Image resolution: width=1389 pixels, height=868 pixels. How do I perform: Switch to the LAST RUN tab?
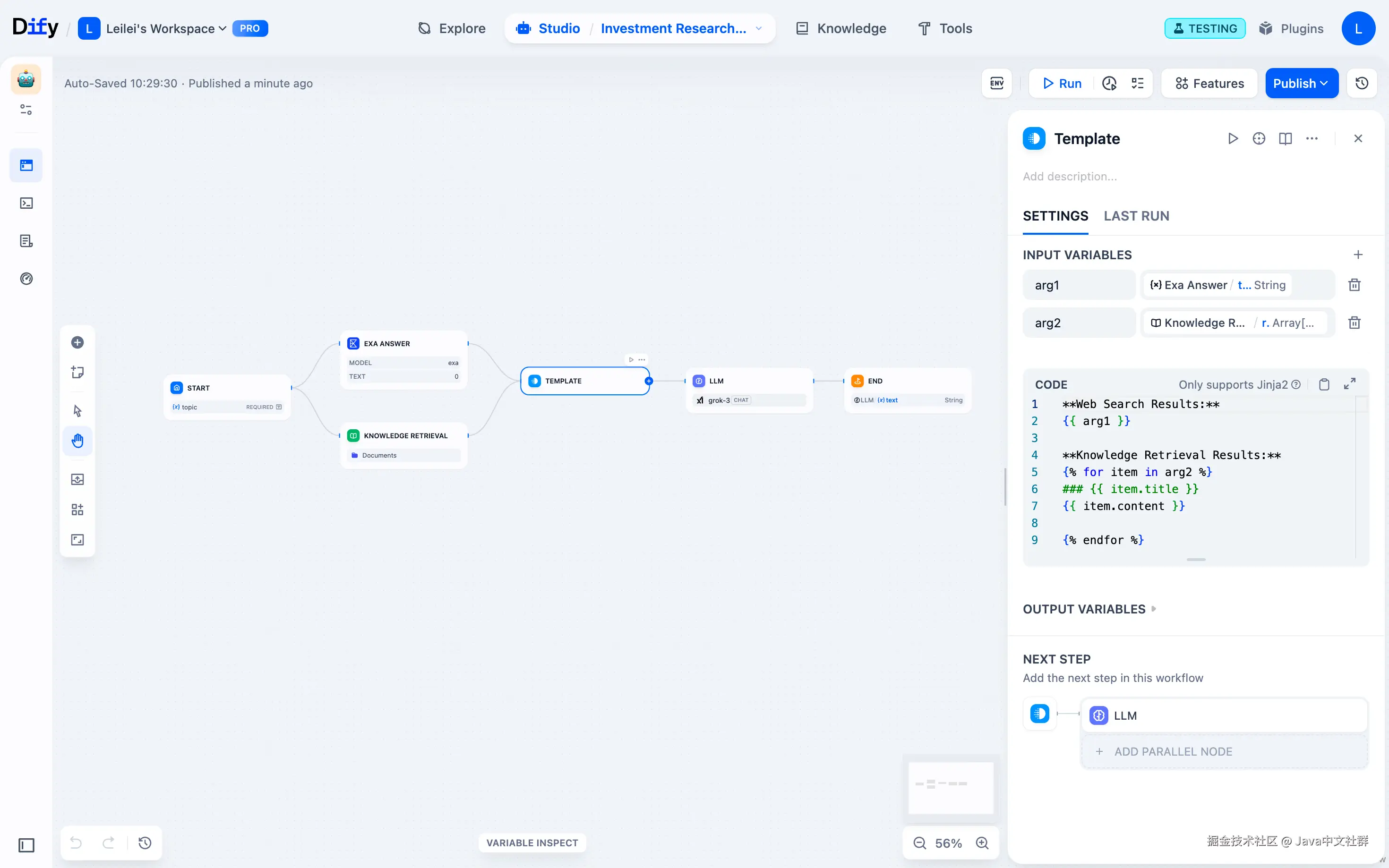click(x=1136, y=216)
